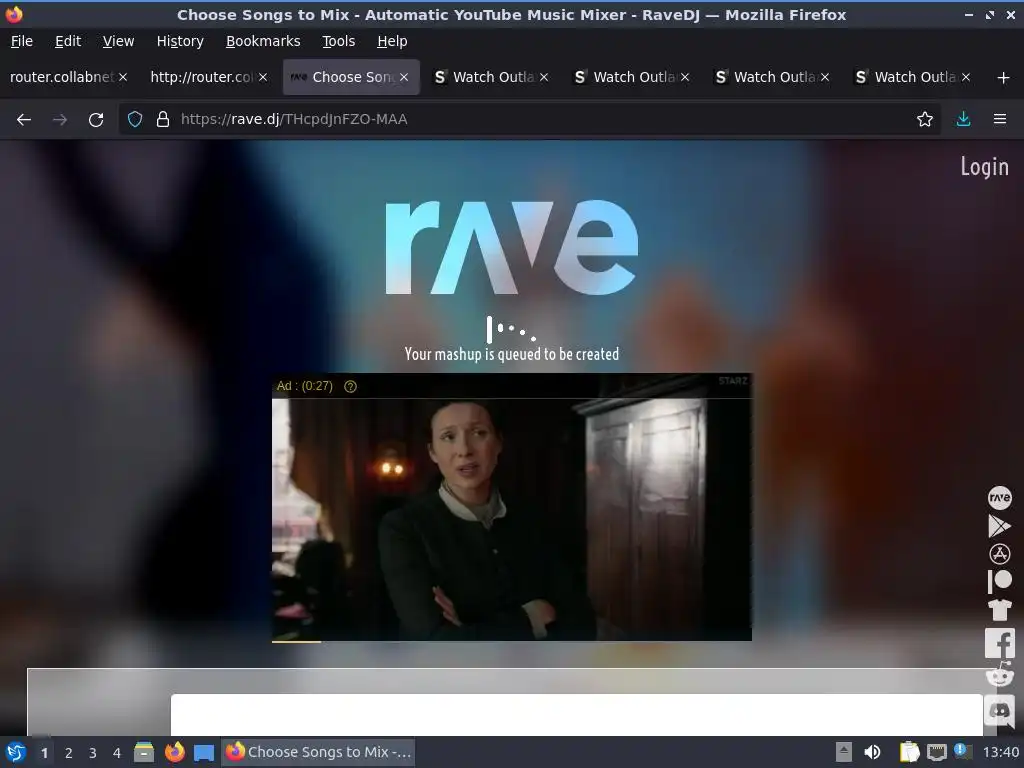Open the Edit menu
This screenshot has width=1024, height=768.
[x=68, y=41]
